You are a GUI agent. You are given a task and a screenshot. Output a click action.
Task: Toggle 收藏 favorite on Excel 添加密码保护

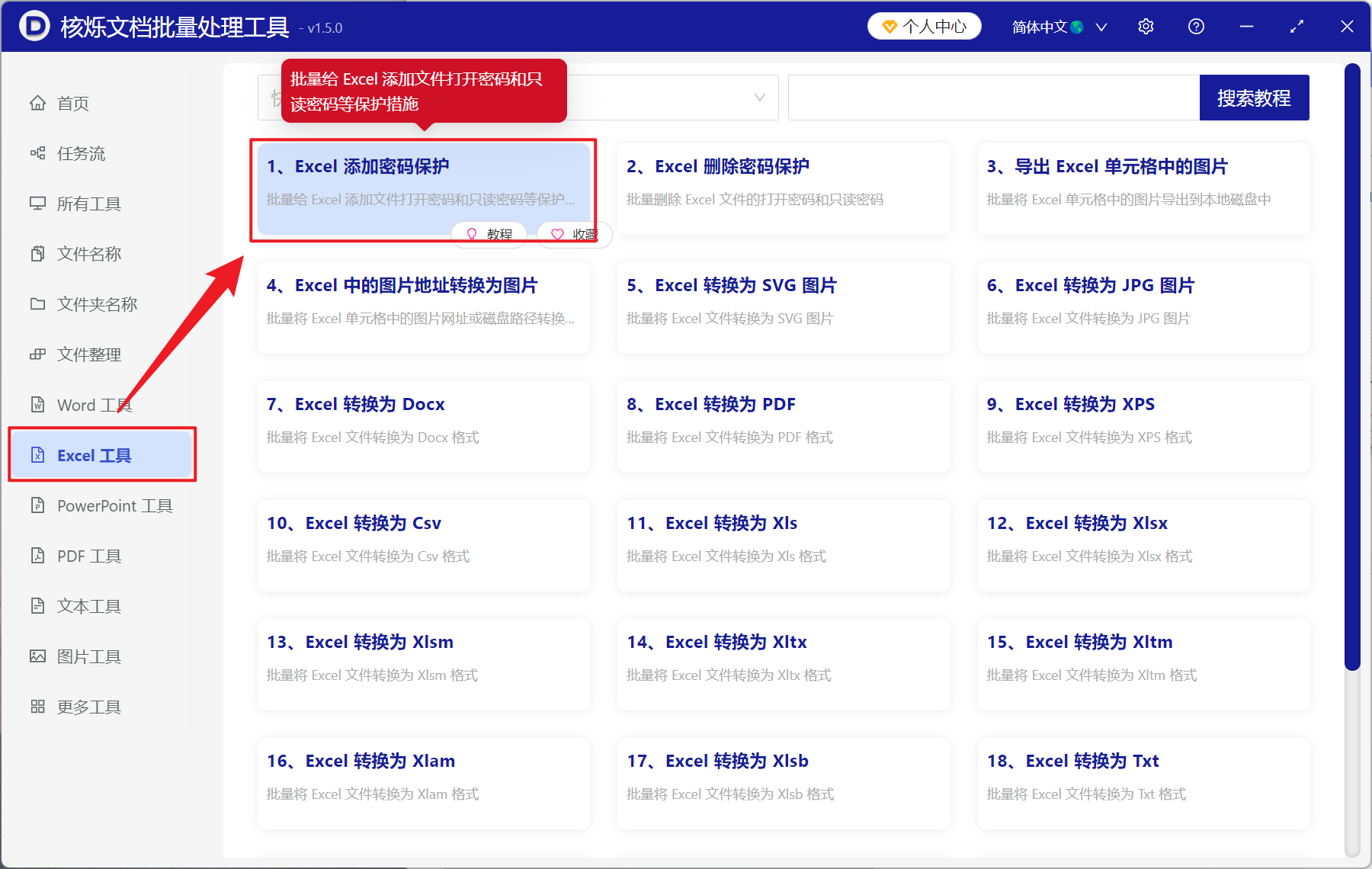(574, 234)
